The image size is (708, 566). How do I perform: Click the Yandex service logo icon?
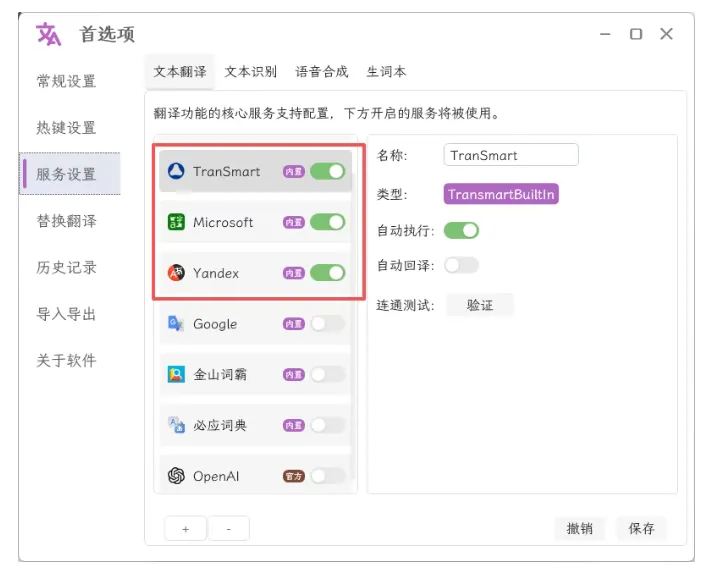click(176, 273)
